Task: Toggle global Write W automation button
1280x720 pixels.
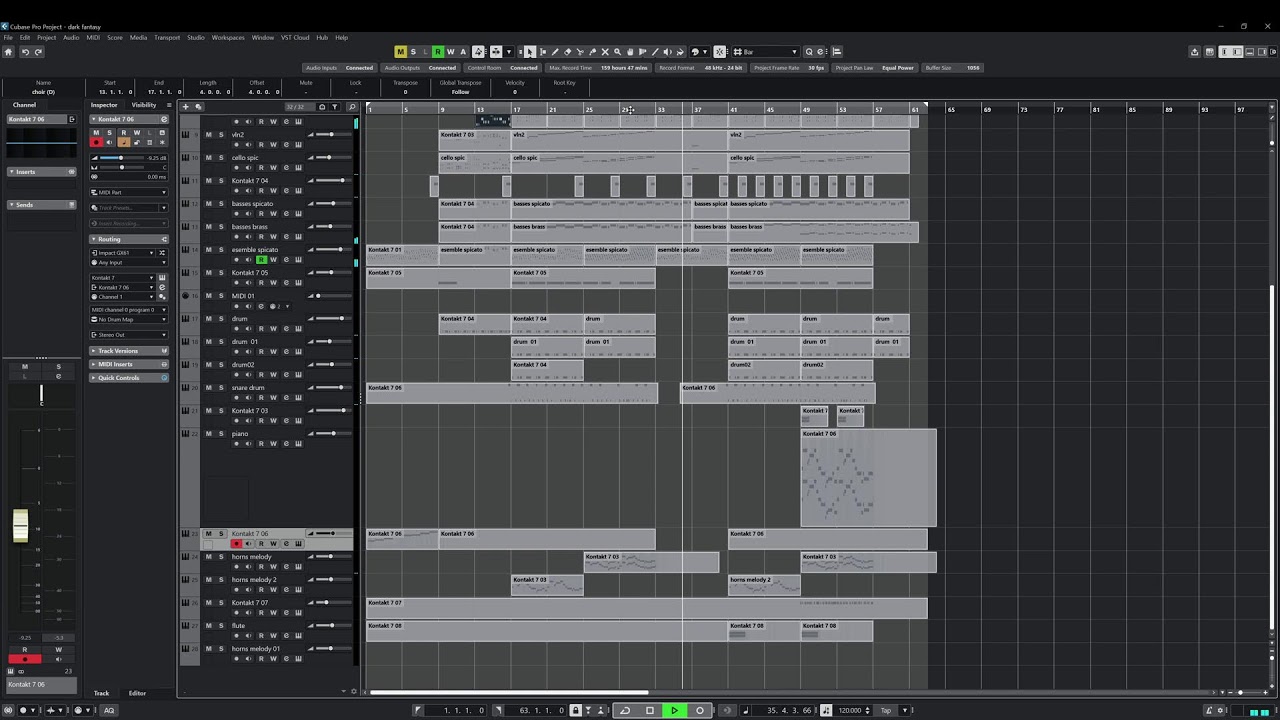Action: coord(450,52)
